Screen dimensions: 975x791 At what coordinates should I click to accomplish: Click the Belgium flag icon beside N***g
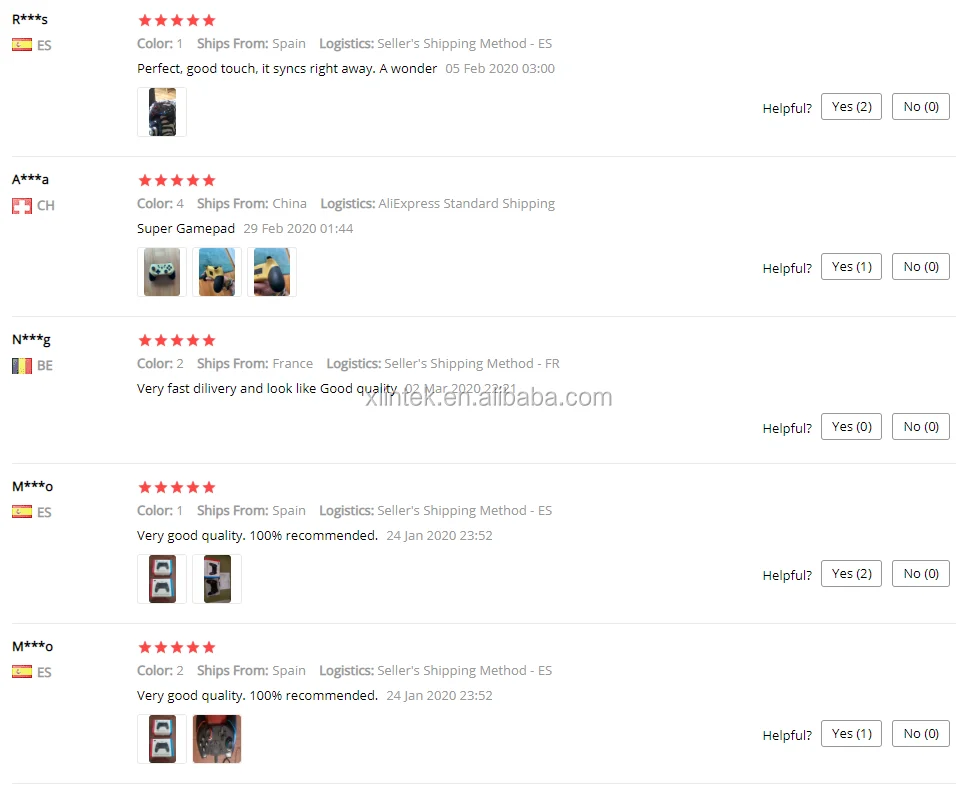click(x=22, y=366)
